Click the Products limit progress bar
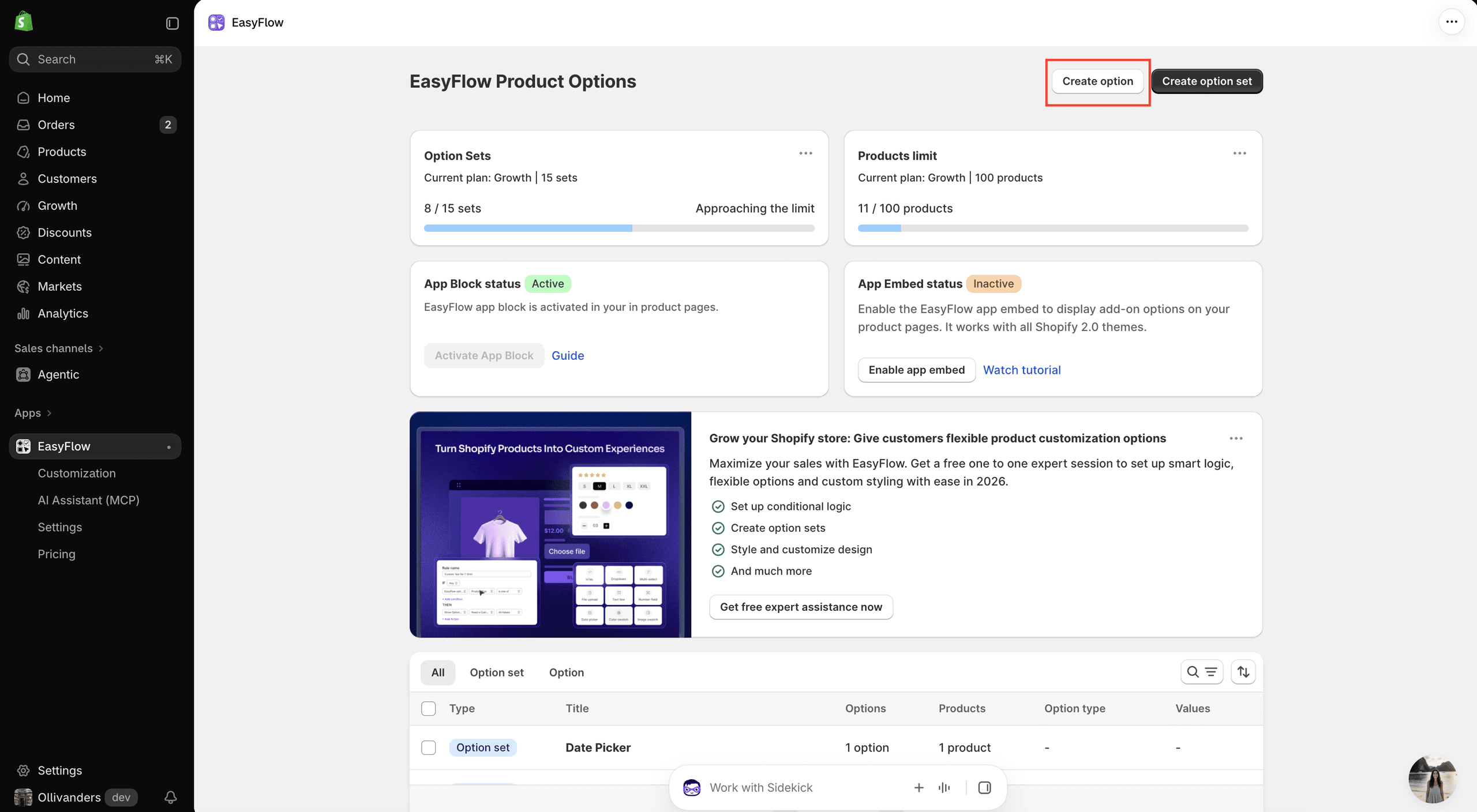 pyautogui.click(x=1053, y=228)
